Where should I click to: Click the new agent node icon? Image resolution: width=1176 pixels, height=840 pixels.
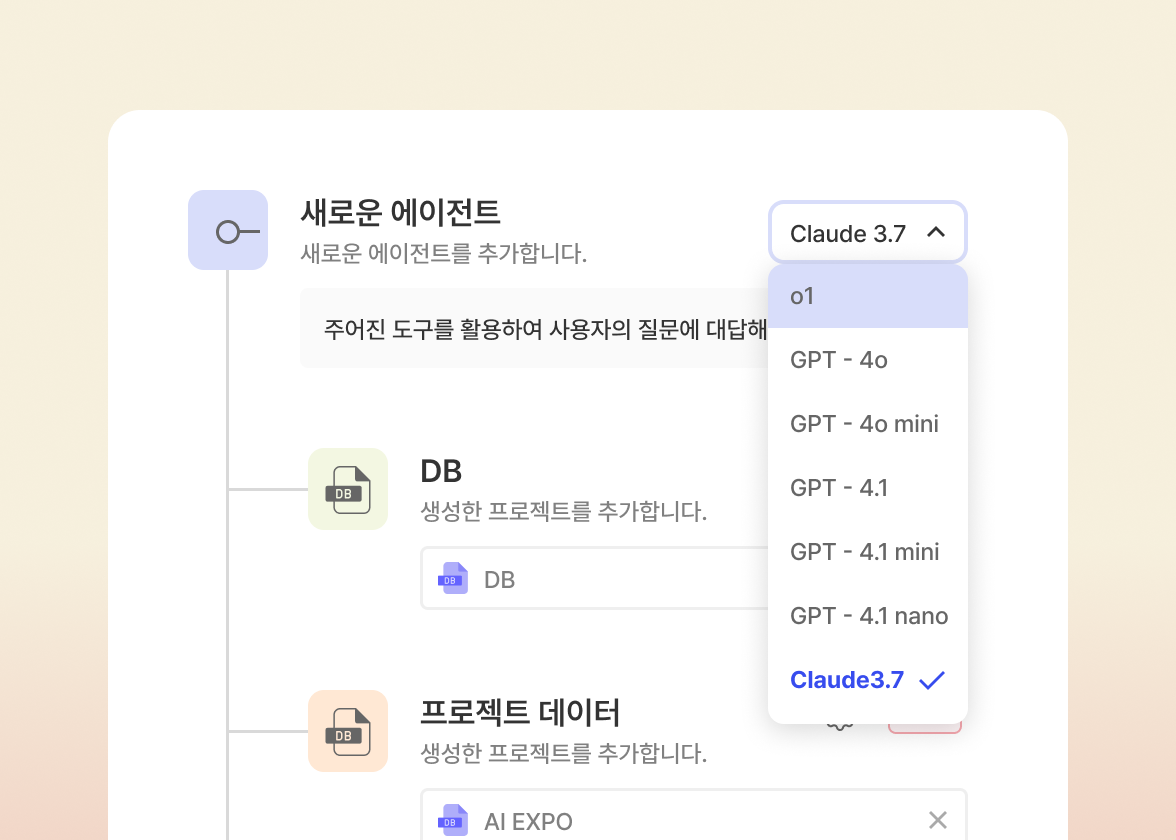(x=228, y=230)
